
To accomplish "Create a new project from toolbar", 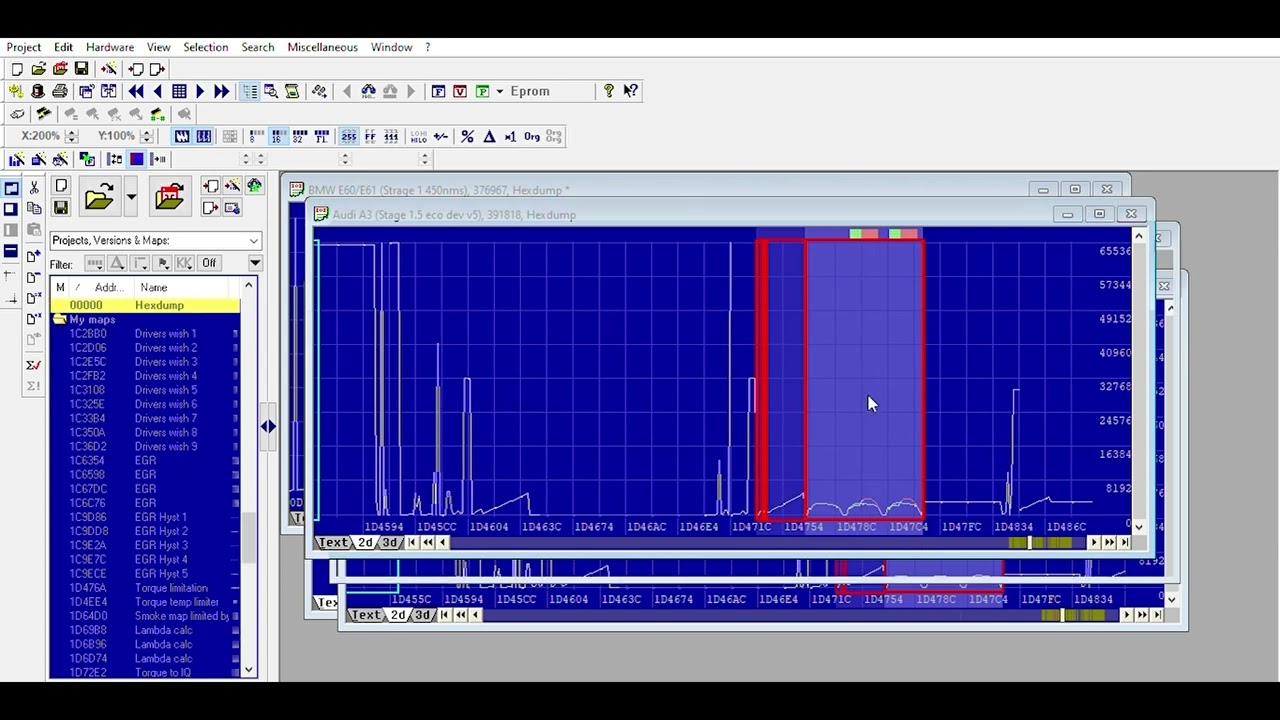I will coord(17,69).
